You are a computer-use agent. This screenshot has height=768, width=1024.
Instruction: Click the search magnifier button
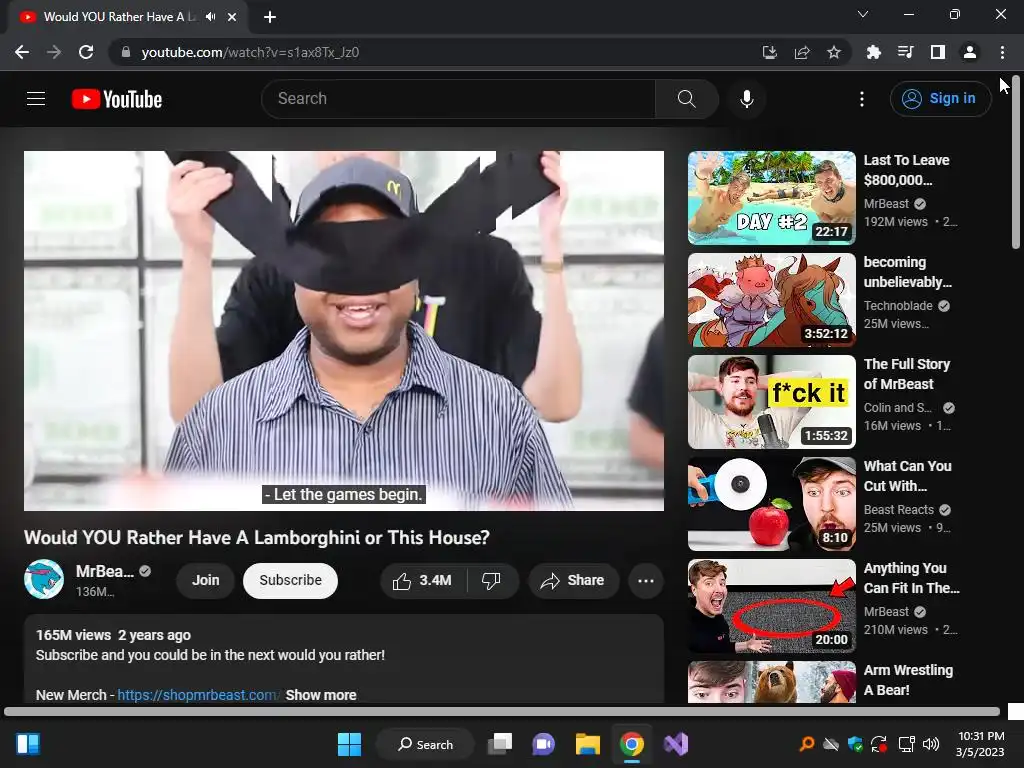[x=686, y=99]
